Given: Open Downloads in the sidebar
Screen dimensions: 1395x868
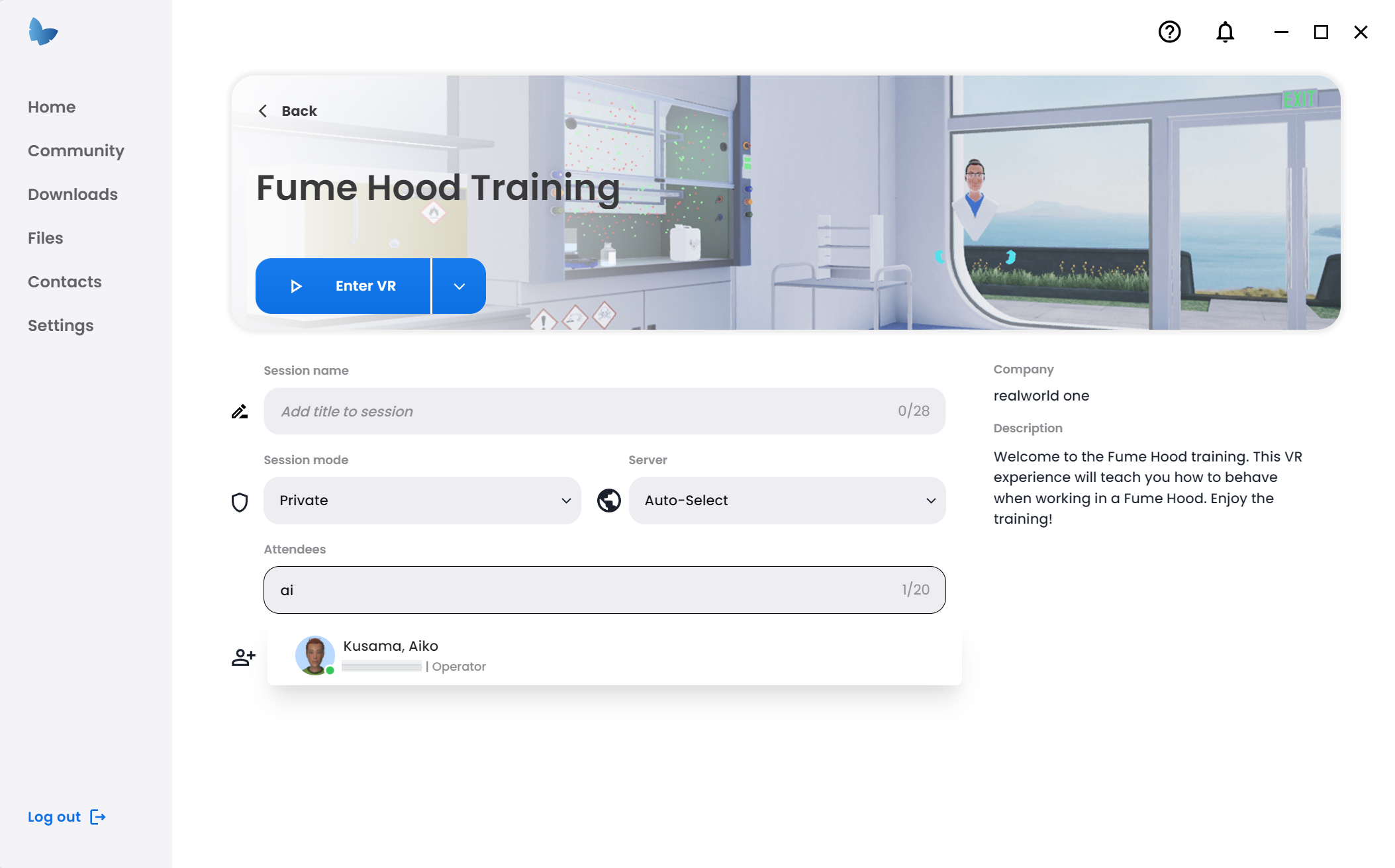Looking at the screenshot, I should tap(73, 195).
